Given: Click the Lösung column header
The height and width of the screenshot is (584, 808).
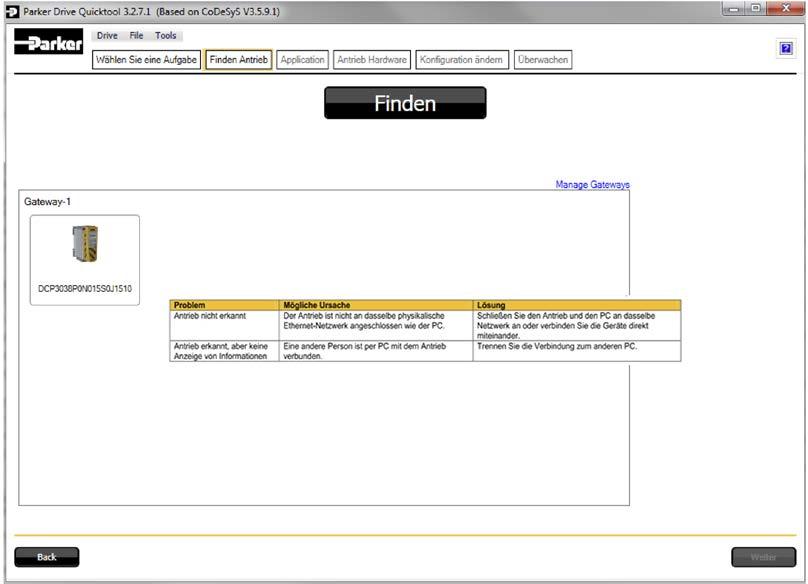Looking at the screenshot, I should pyautogui.click(x=577, y=305).
